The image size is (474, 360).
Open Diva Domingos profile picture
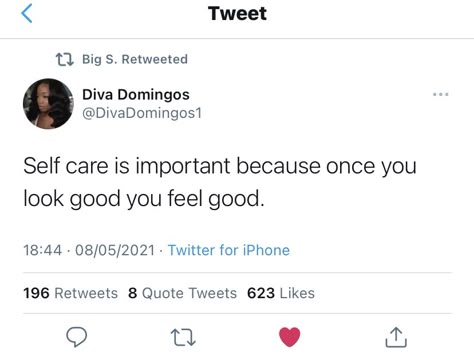coord(48,104)
